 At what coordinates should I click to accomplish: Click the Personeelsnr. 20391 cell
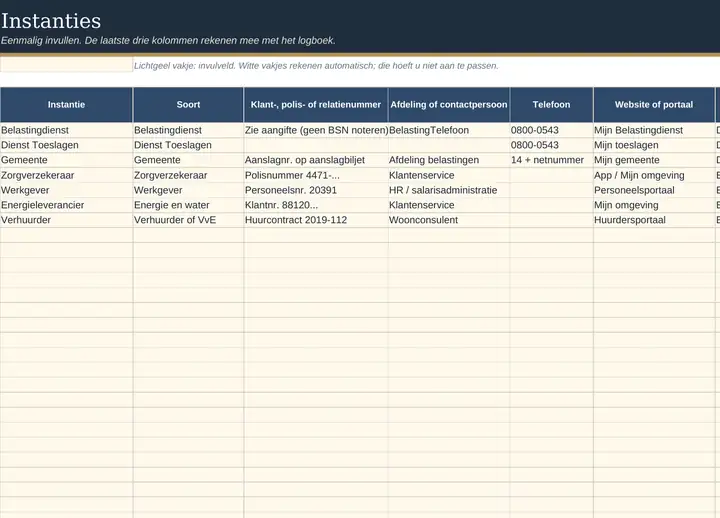(x=316, y=190)
